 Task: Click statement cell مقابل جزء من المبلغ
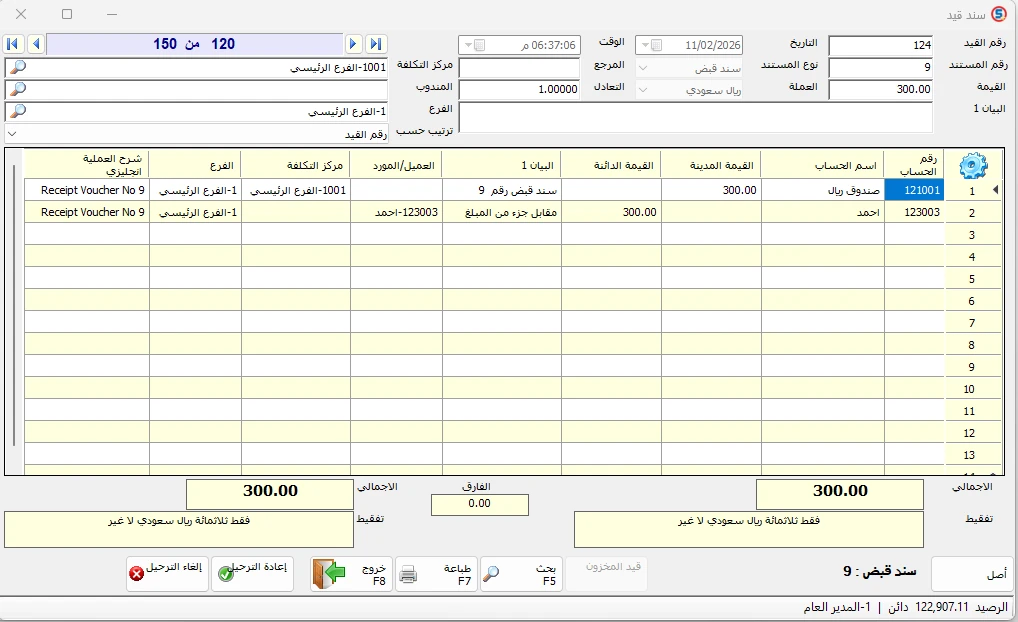pos(501,212)
